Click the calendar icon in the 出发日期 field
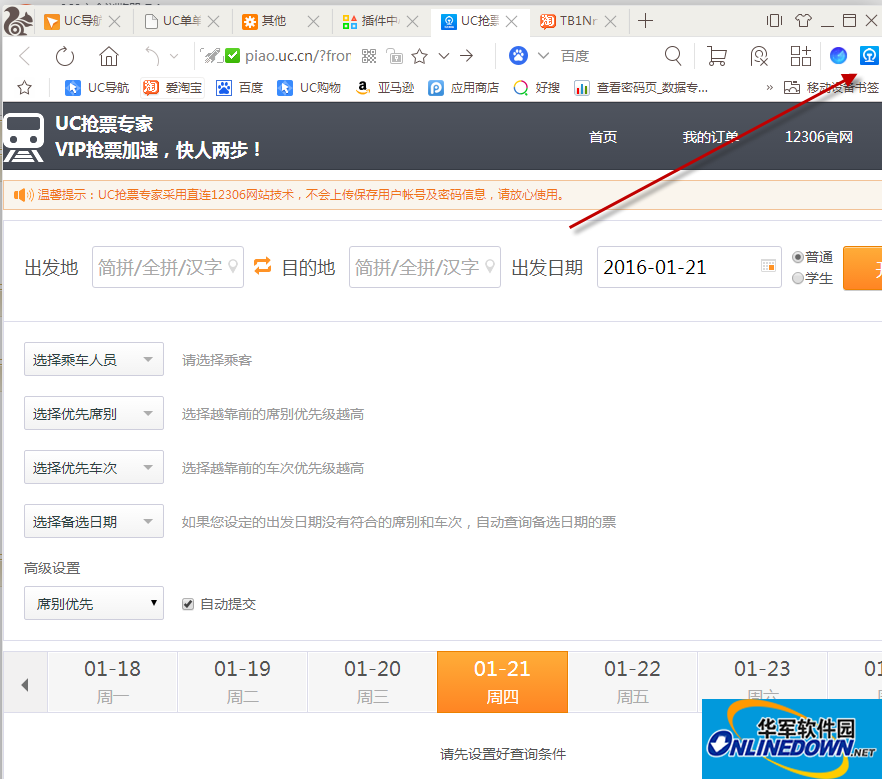This screenshot has height=779, width=882. (x=767, y=267)
